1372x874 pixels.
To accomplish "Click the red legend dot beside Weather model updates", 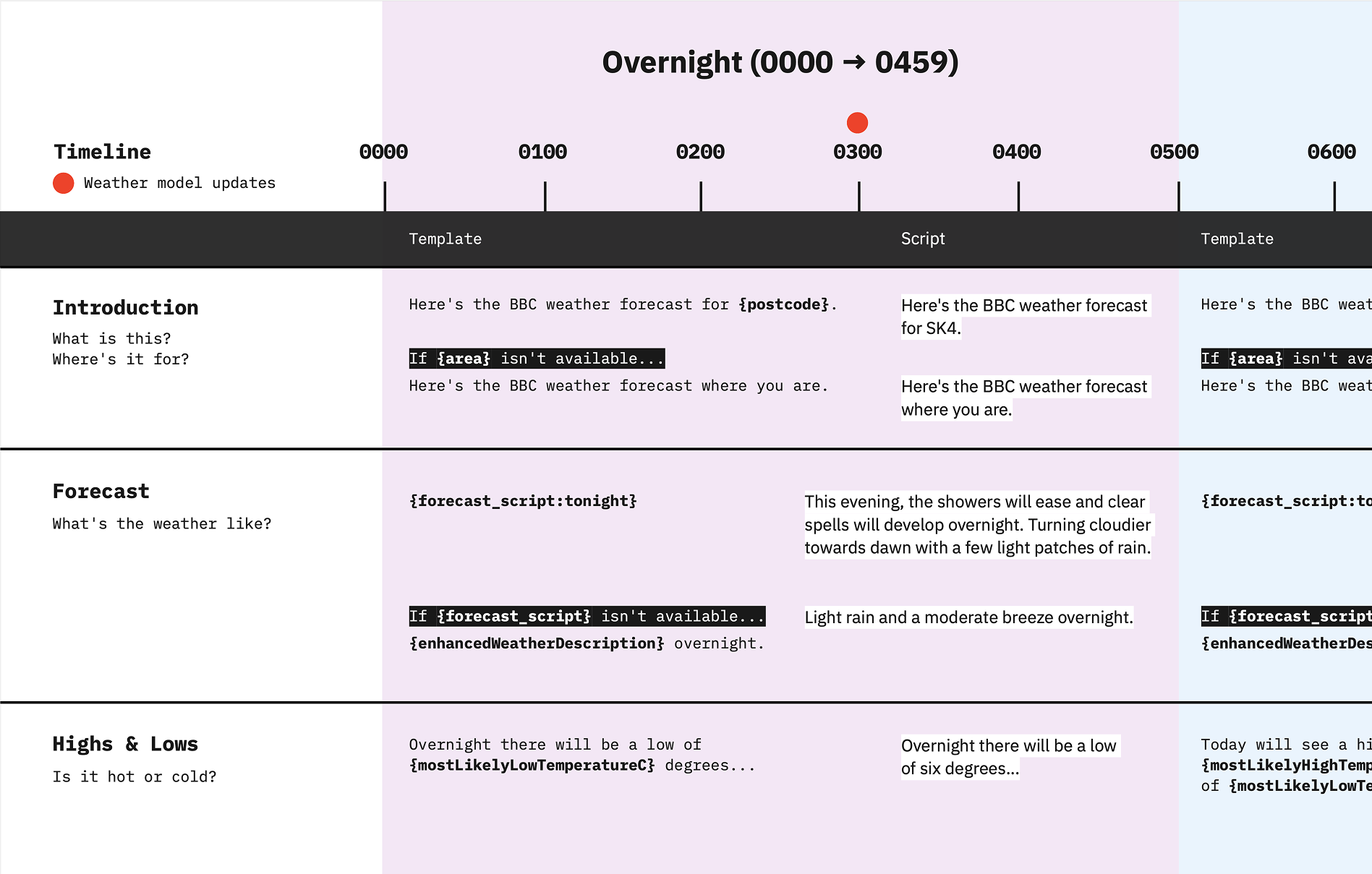I will [x=64, y=183].
